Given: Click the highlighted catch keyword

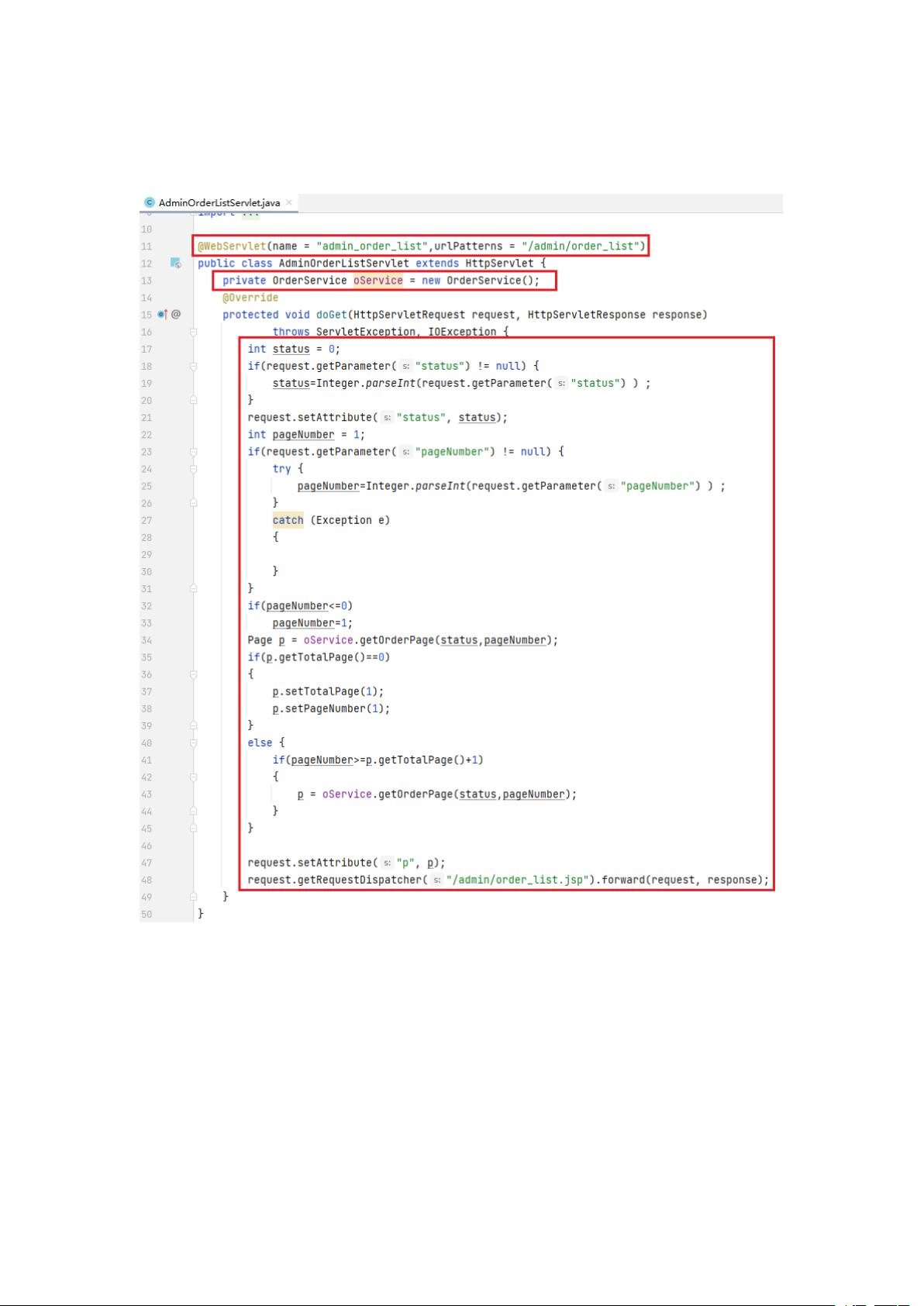Looking at the screenshot, I should point(288,520).
